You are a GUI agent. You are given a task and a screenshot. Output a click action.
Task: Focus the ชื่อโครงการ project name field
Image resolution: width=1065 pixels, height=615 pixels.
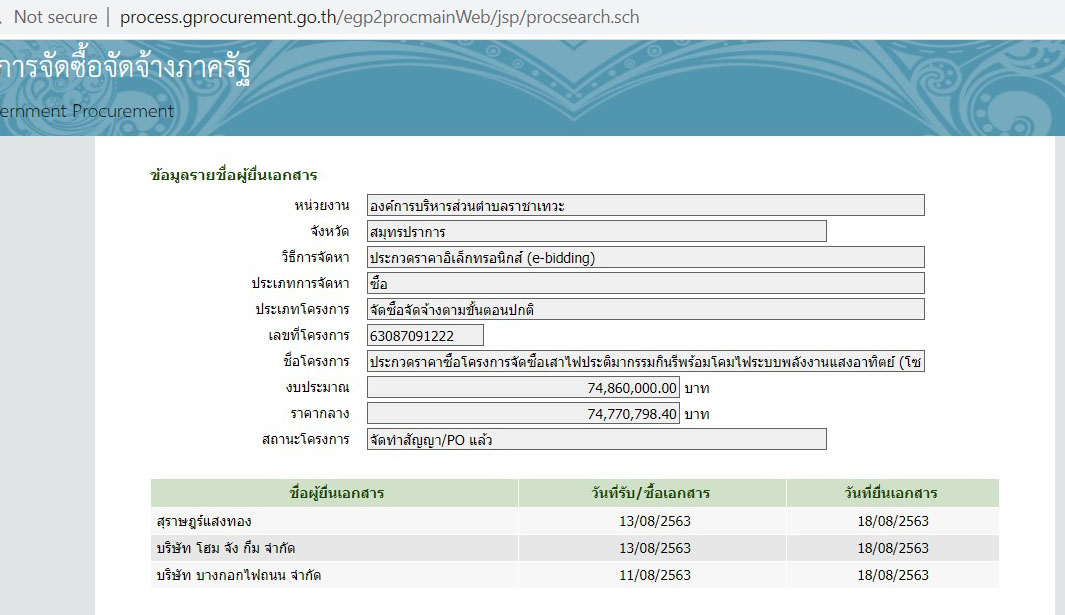(645, 361)
